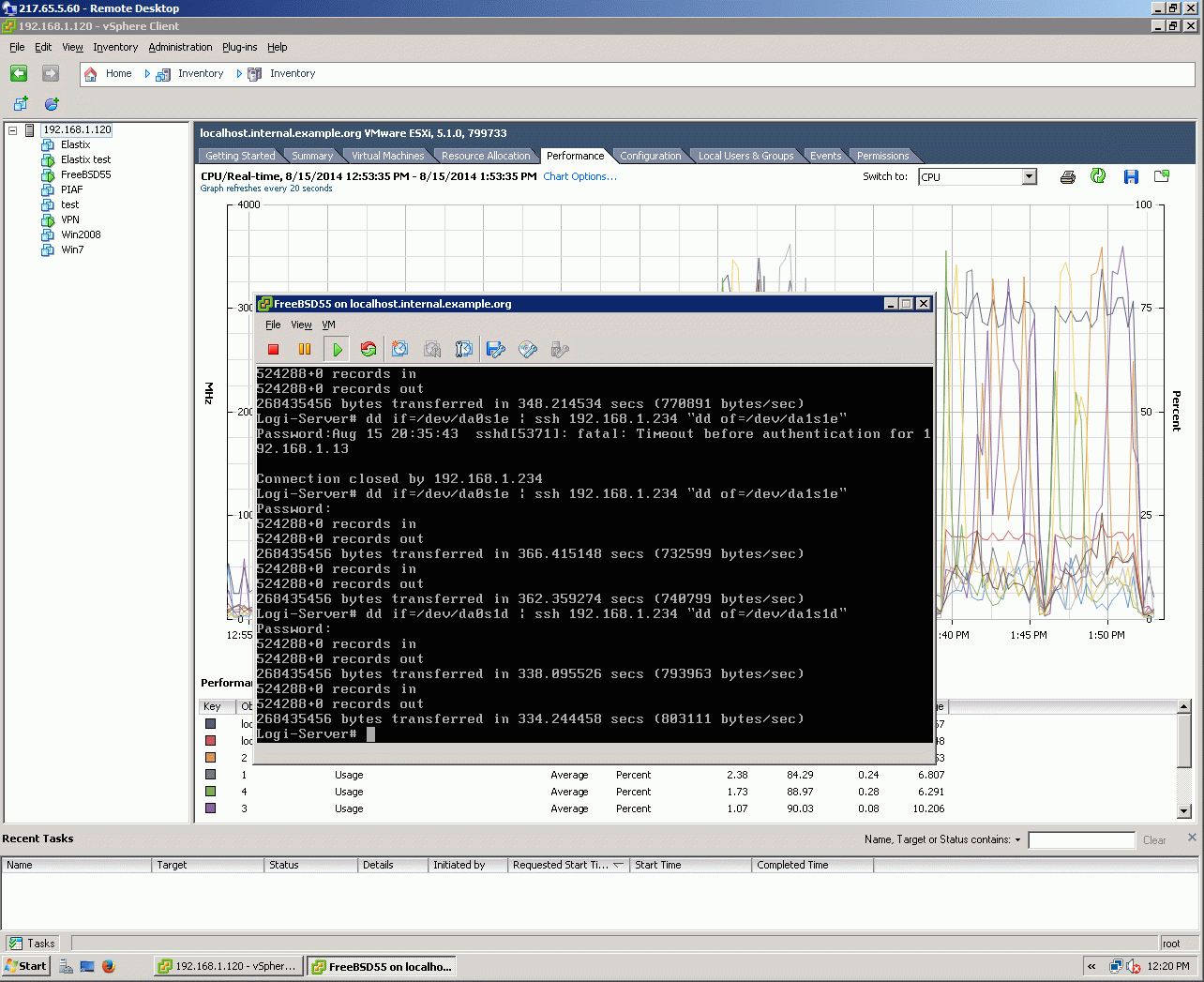Suspend the VM with the pause icon
The image size is (1204, 982).
[x=305, y=350]
